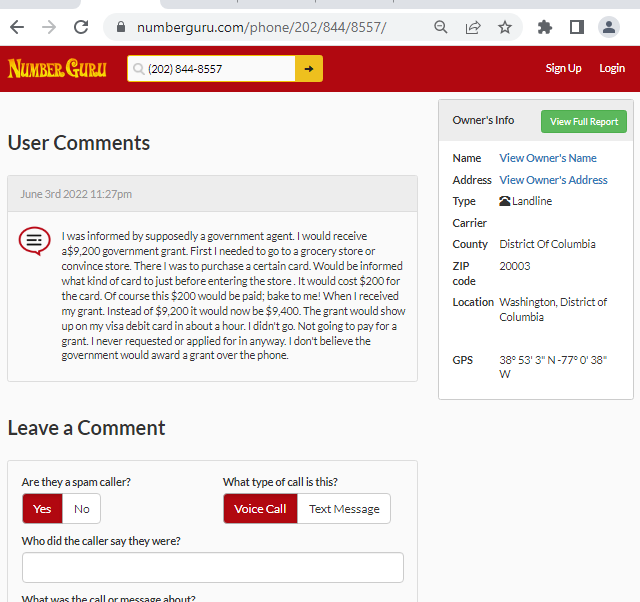
Task: Open the Login page
Action: [x=612, y=68]
